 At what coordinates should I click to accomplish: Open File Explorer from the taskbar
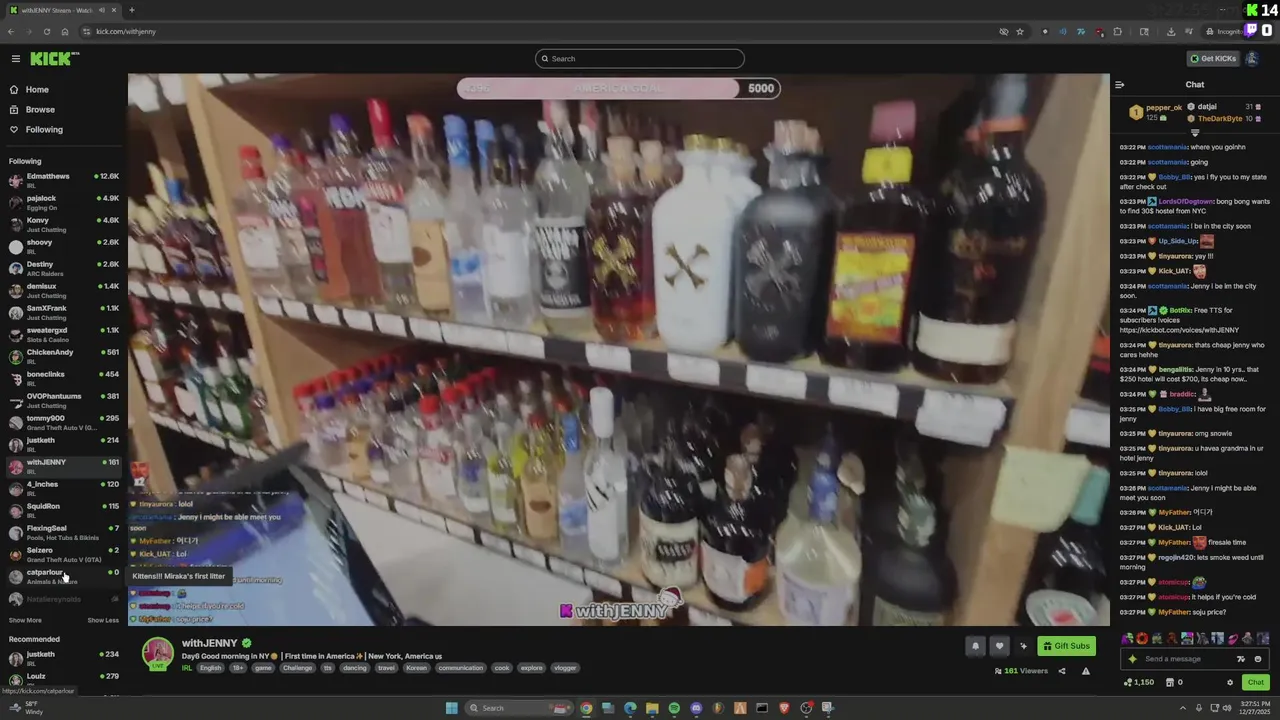coord(652,708)
